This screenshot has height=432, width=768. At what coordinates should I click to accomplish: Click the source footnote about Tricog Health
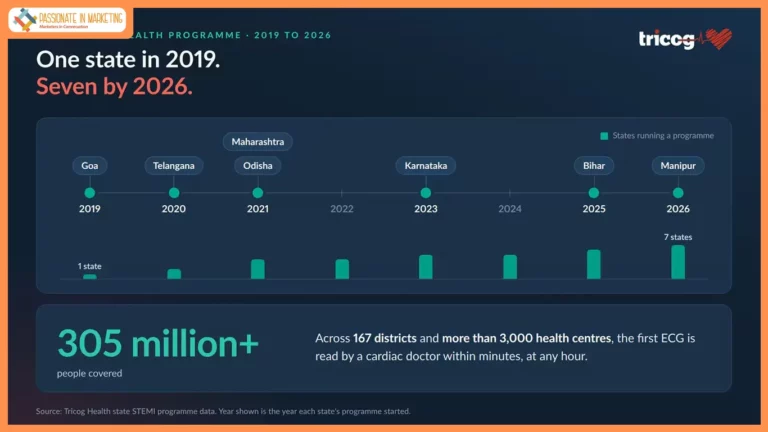coord(223,411)
